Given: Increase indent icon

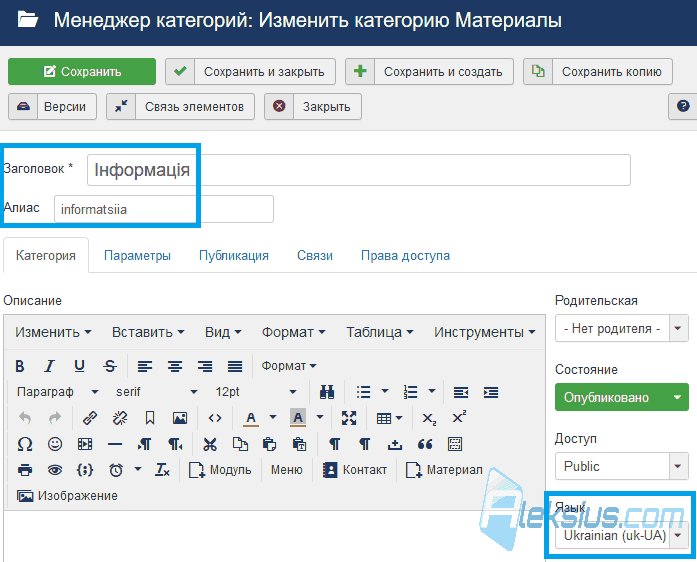Looking at the screenshot, I should pyautogui.click(x=491, y=392).
